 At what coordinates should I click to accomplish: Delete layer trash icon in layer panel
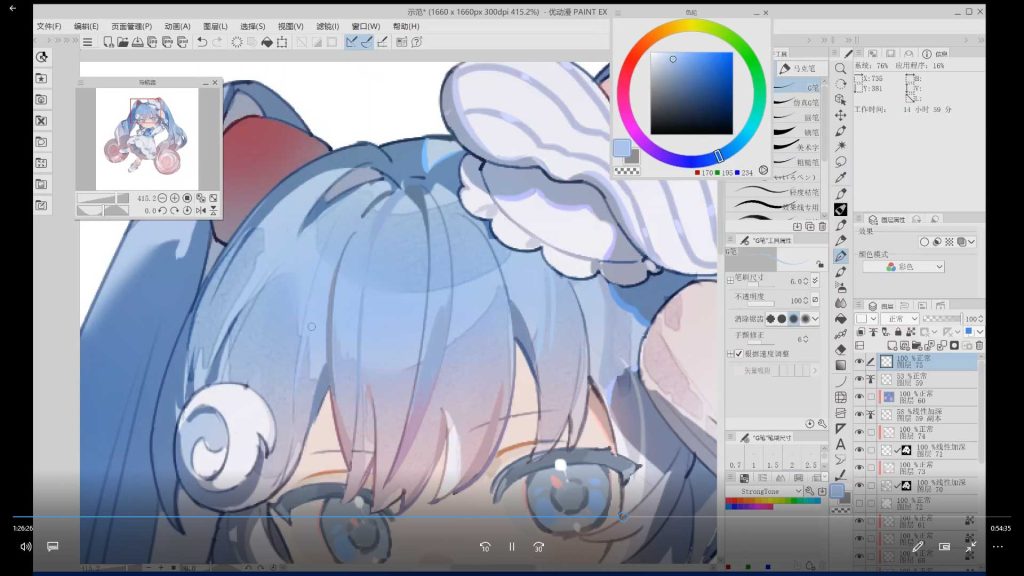point(979,345)
